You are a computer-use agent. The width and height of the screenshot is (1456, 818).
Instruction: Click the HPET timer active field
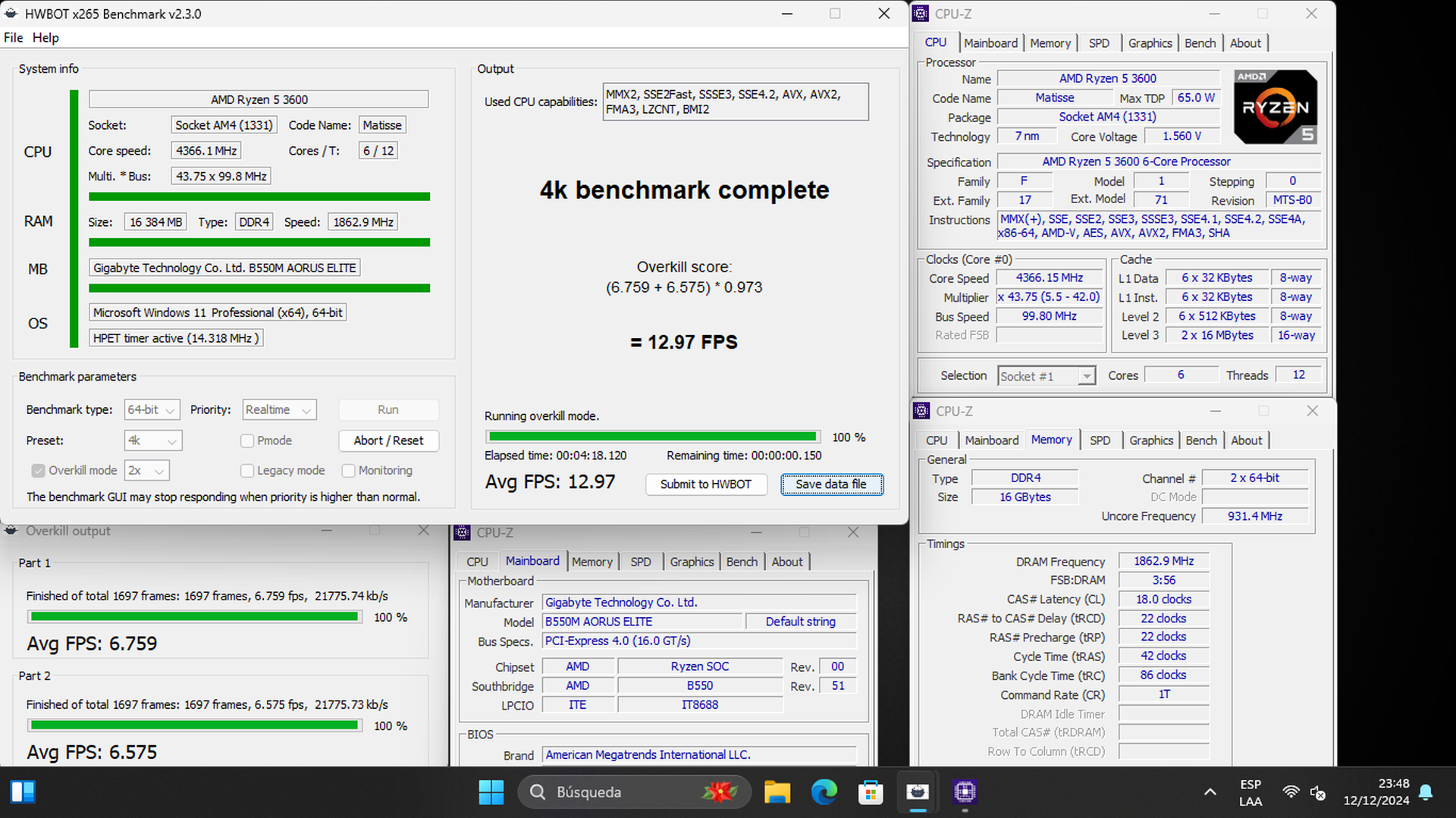tap(176, 338)
